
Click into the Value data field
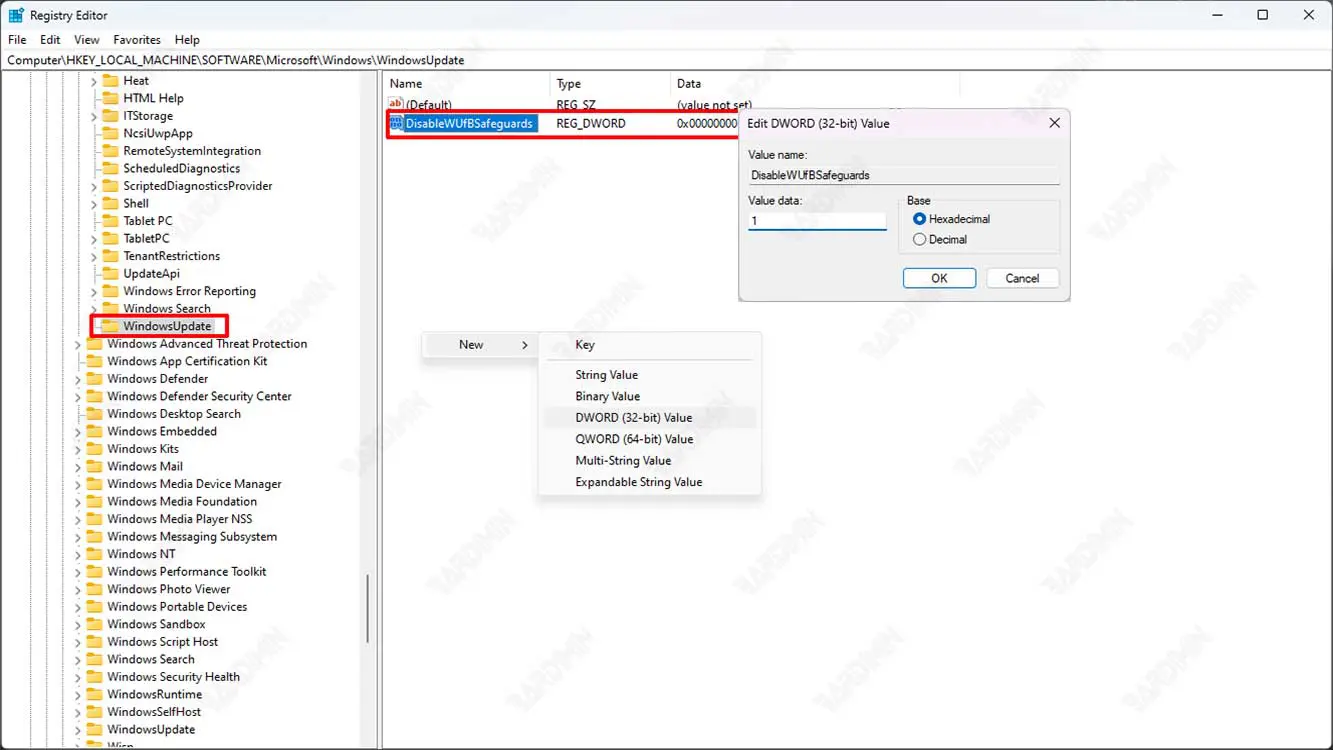[x=817, y=221]
